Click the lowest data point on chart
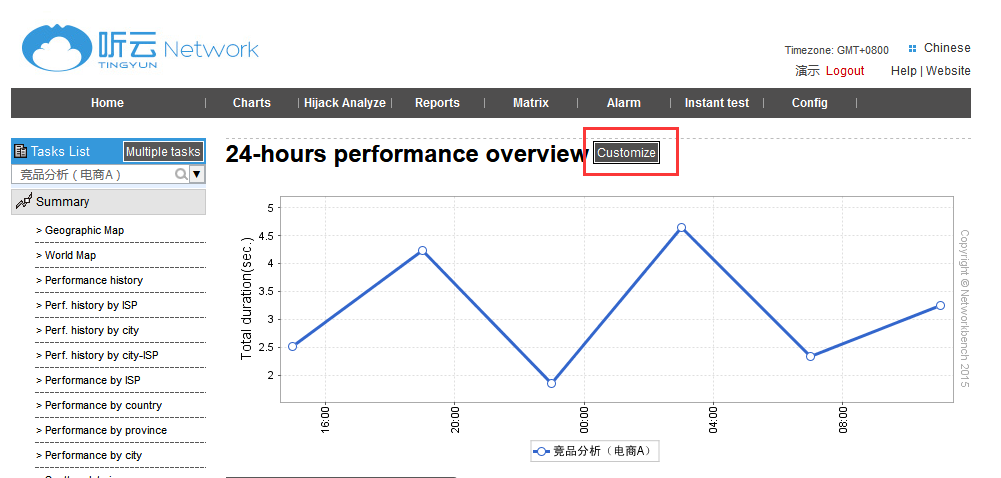The width and height of the screenshot is (1001, 478). [551, 383]
